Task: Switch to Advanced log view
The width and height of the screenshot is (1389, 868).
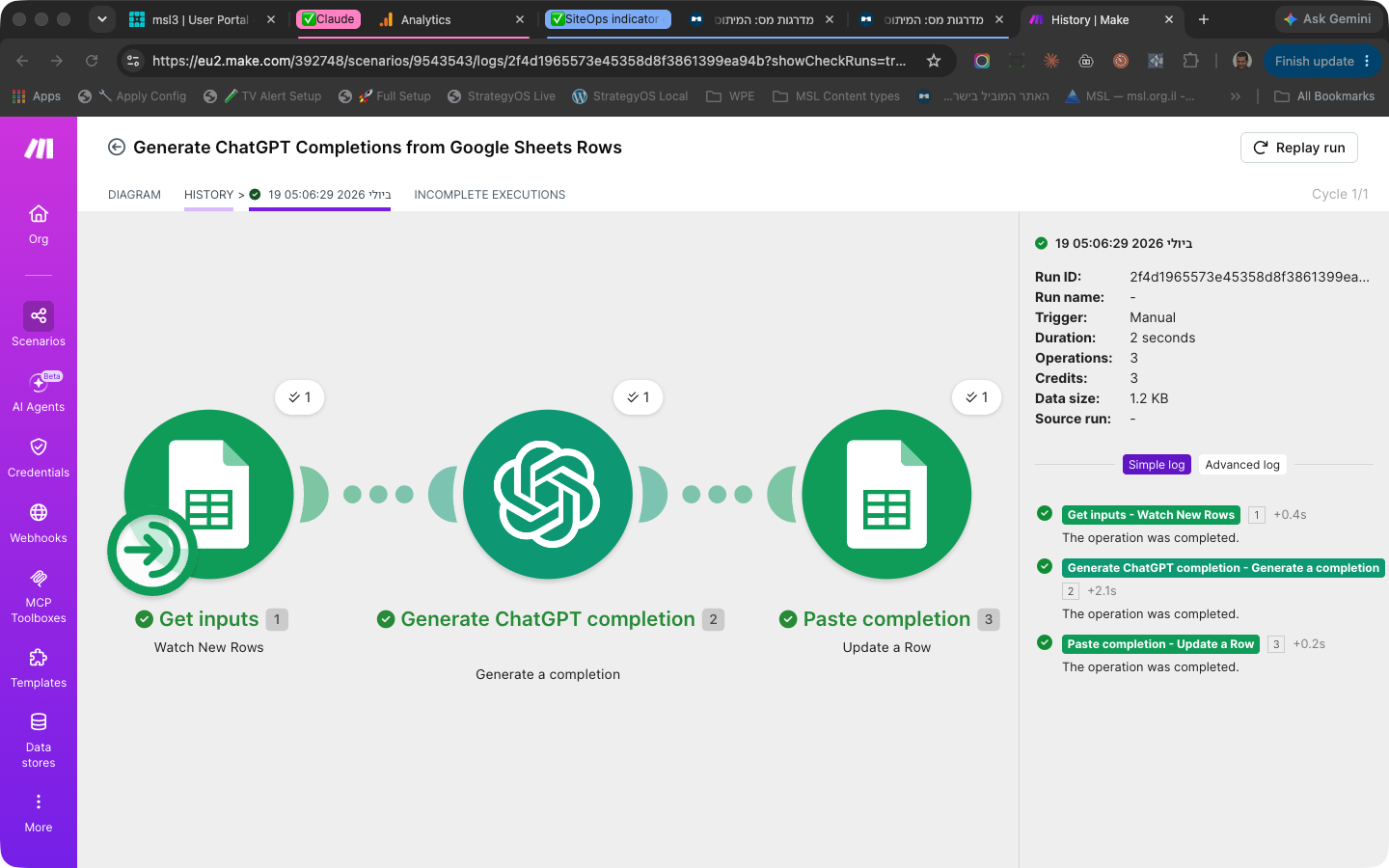Action: (x=1242, y=465)
